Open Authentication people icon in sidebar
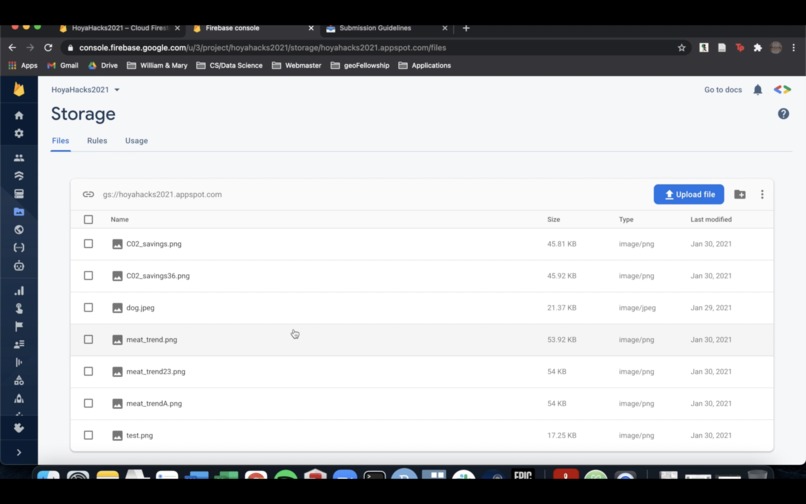 point(19,158)
